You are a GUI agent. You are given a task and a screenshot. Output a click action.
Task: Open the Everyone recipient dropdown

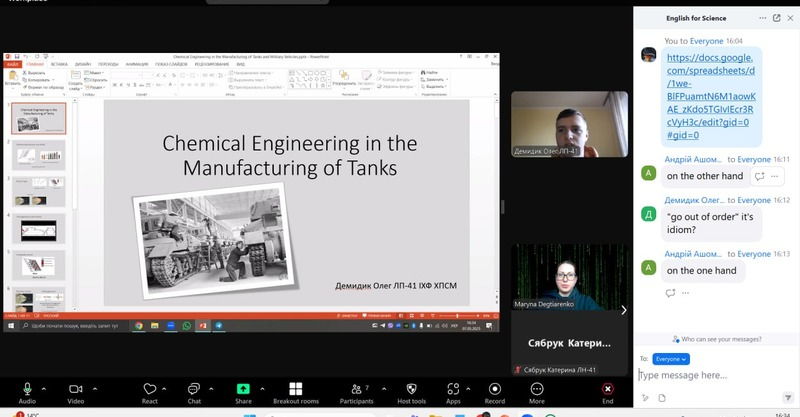tap(671, 359)
